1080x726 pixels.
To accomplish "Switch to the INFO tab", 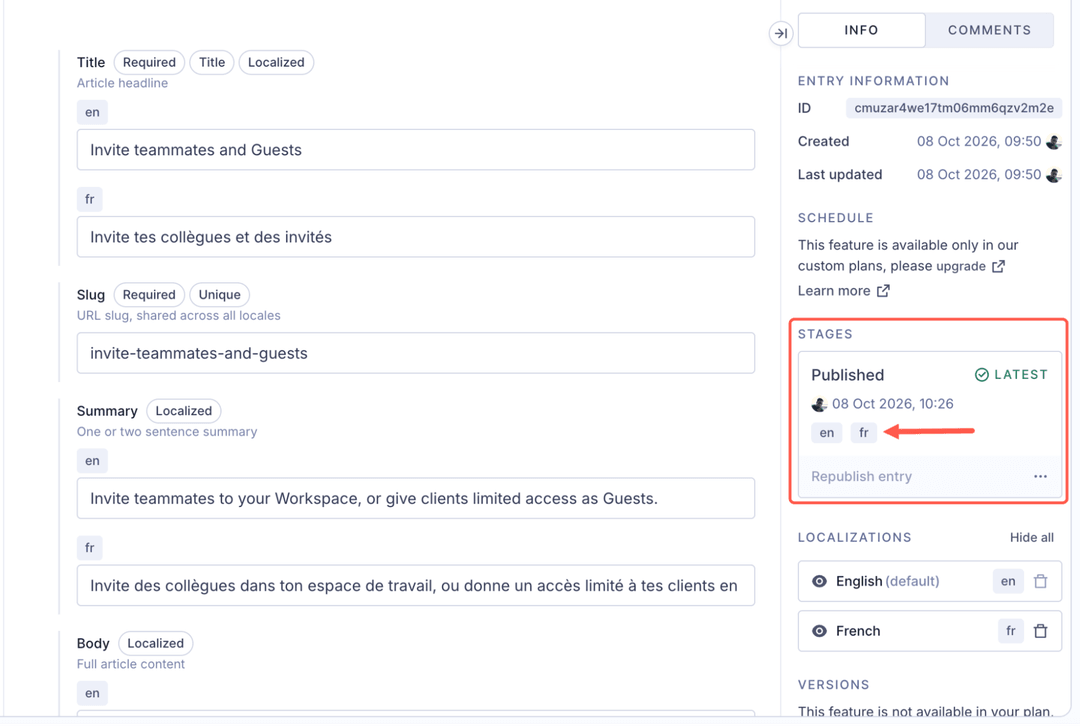I will click(x=861, y=30).
